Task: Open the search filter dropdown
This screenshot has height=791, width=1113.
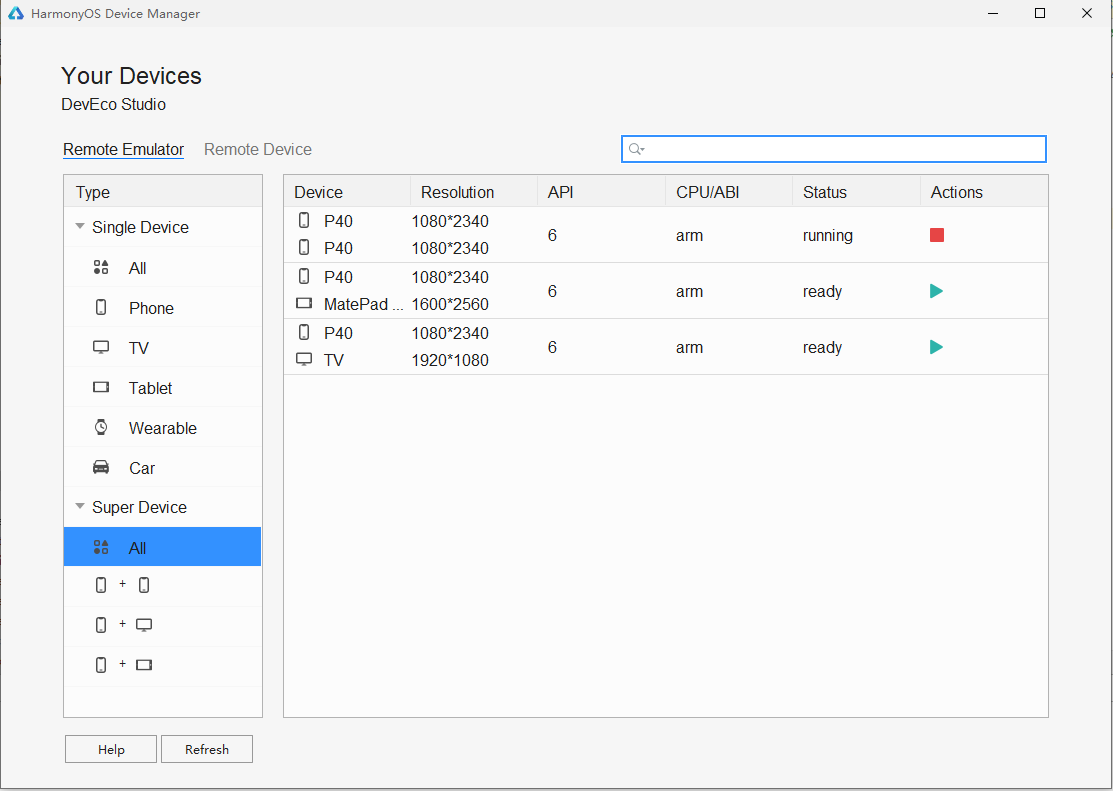Action: (x=637, y=148)
